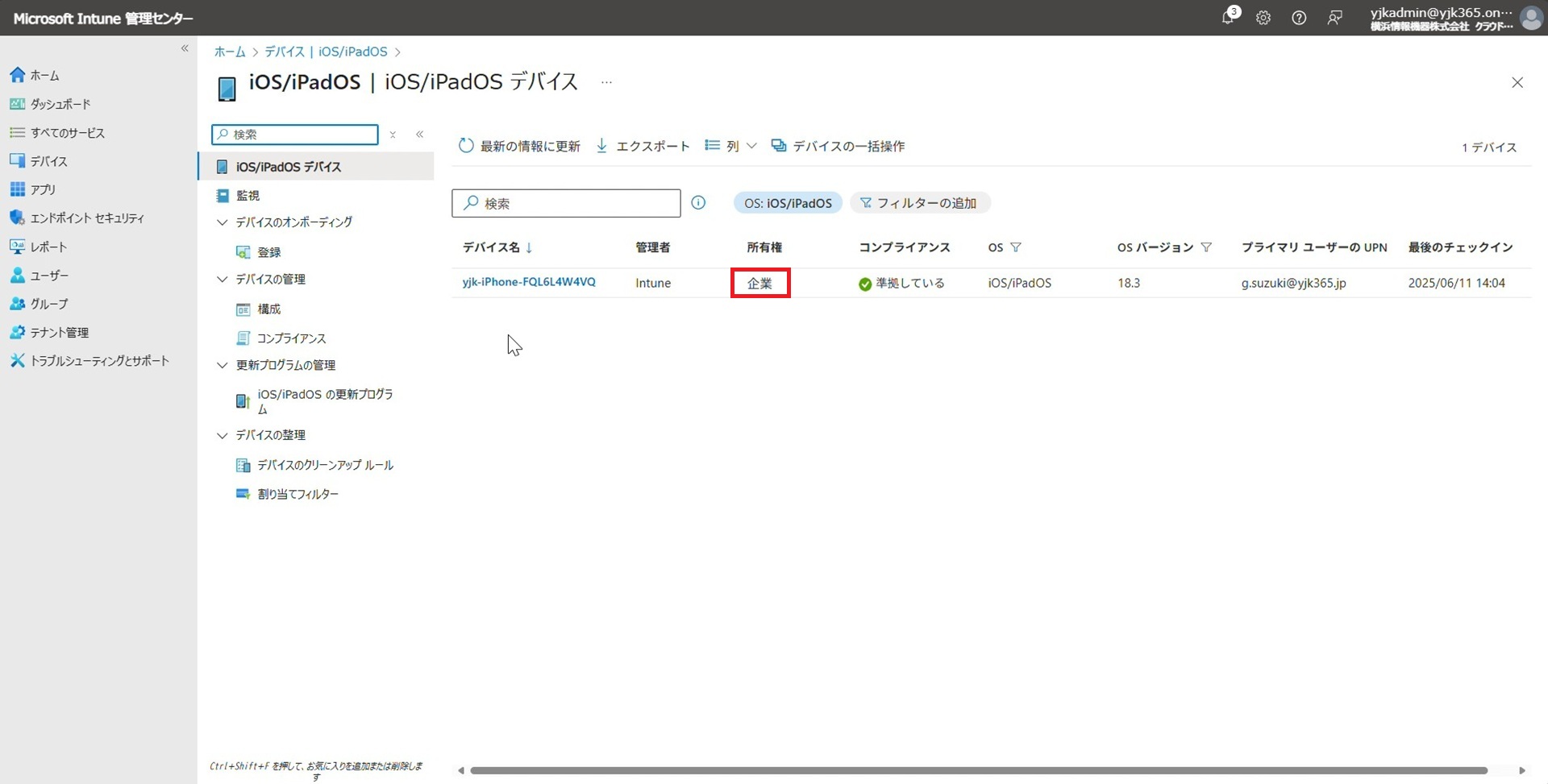Open トラブルシューティングとサポート in navigation

coord(89,361)
